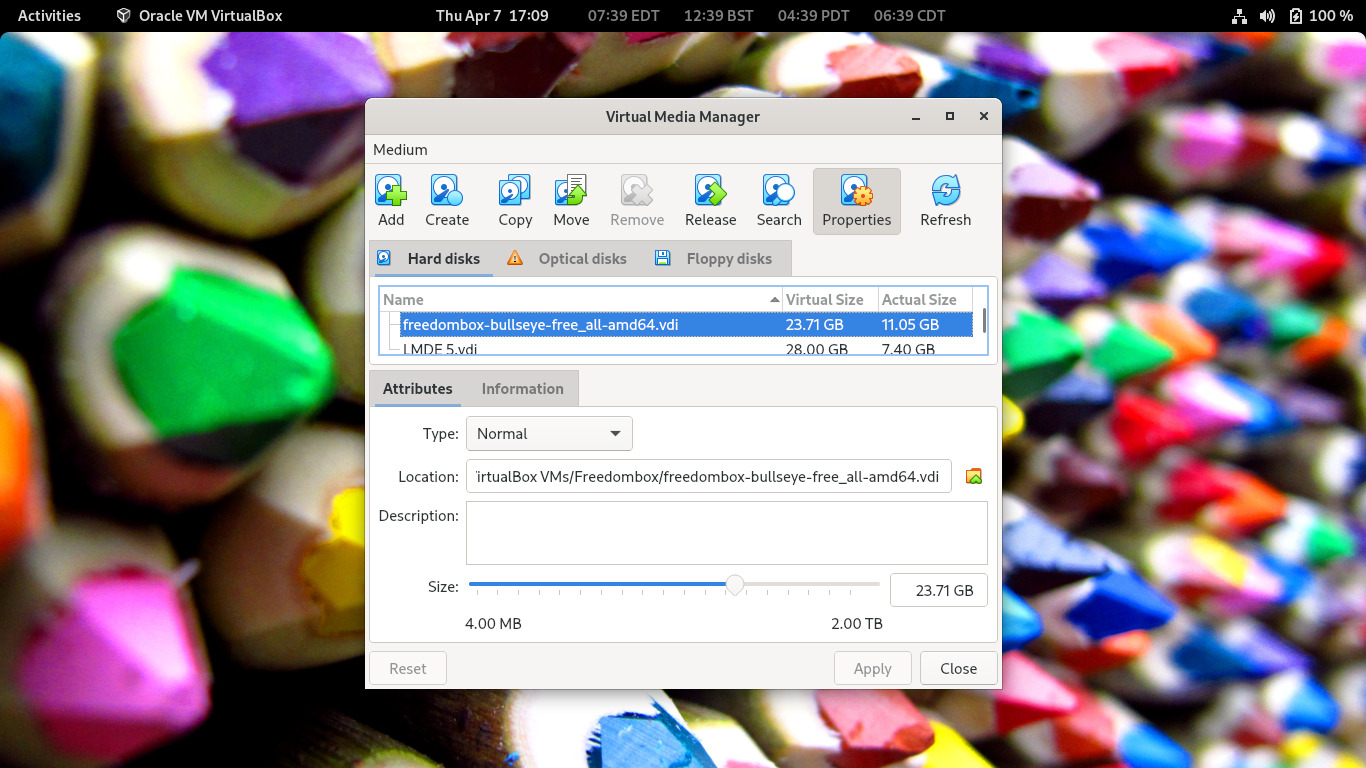Screen dimensions: 1366x768
Task: Switch to the Floppy disks tab
Action: coord(714,258)
